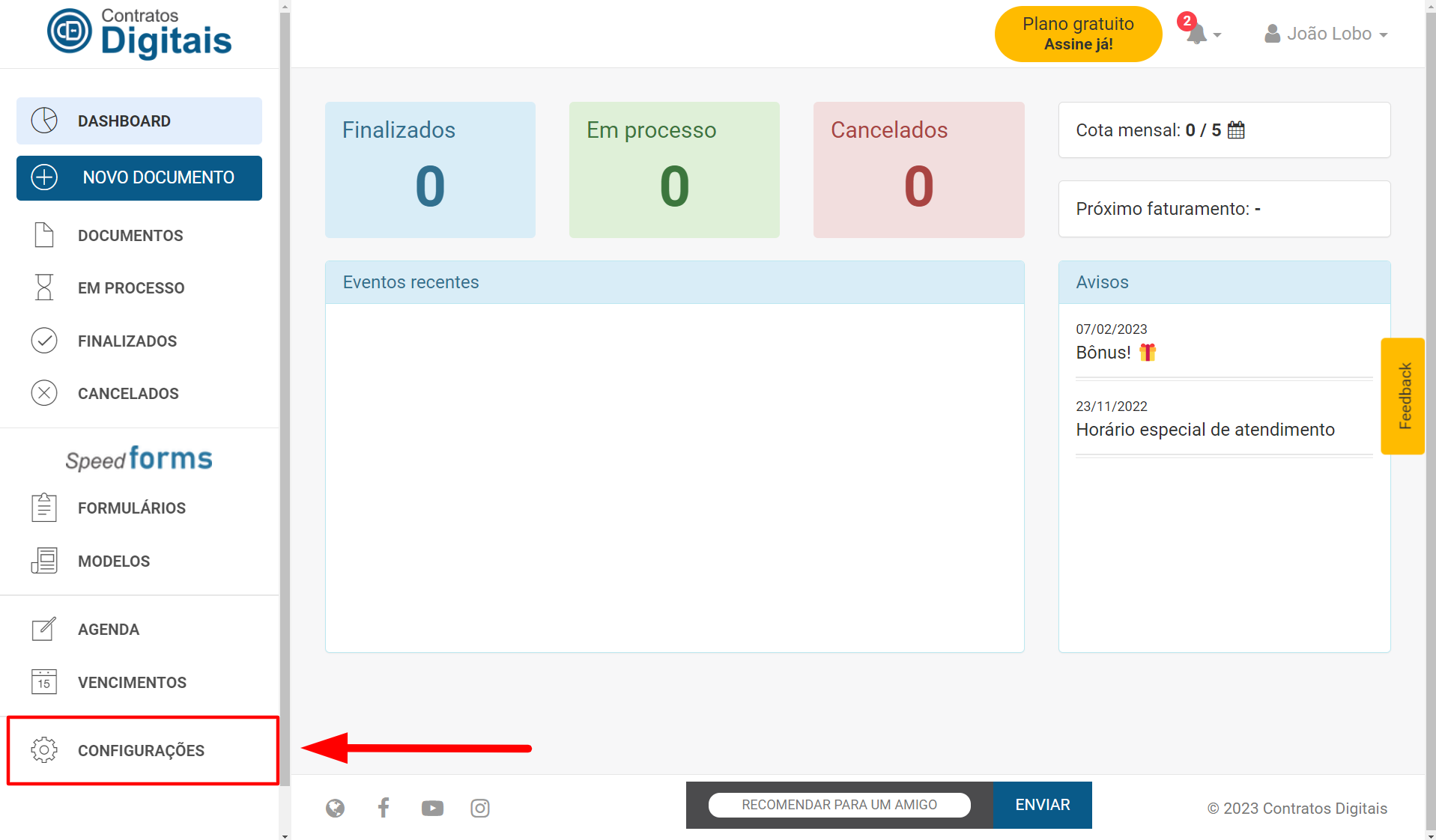Open the Facebook page icon
The width and height of the screenshot is (1436, 840).
(384, 808)
